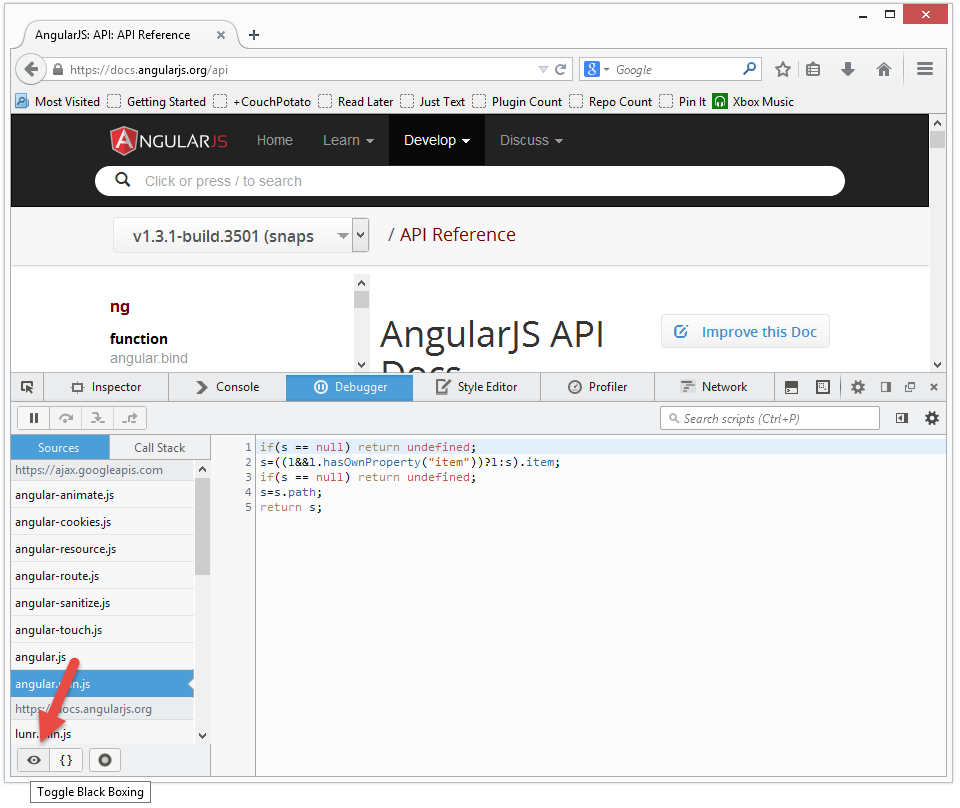Dock devtools to side of window

click(885, 387)
